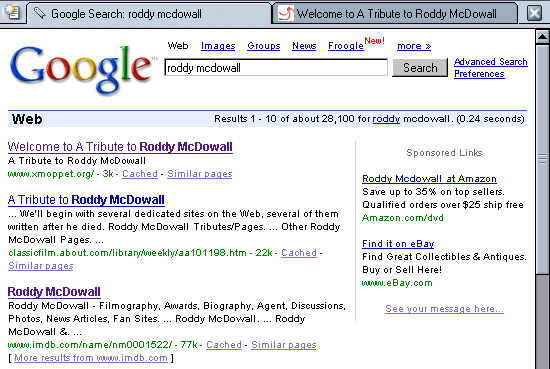Image resolution: width=550 pixels, height=369 pixels.
Task: Click into the roddy mcdowall search field
Action: [x=276, y=67]
